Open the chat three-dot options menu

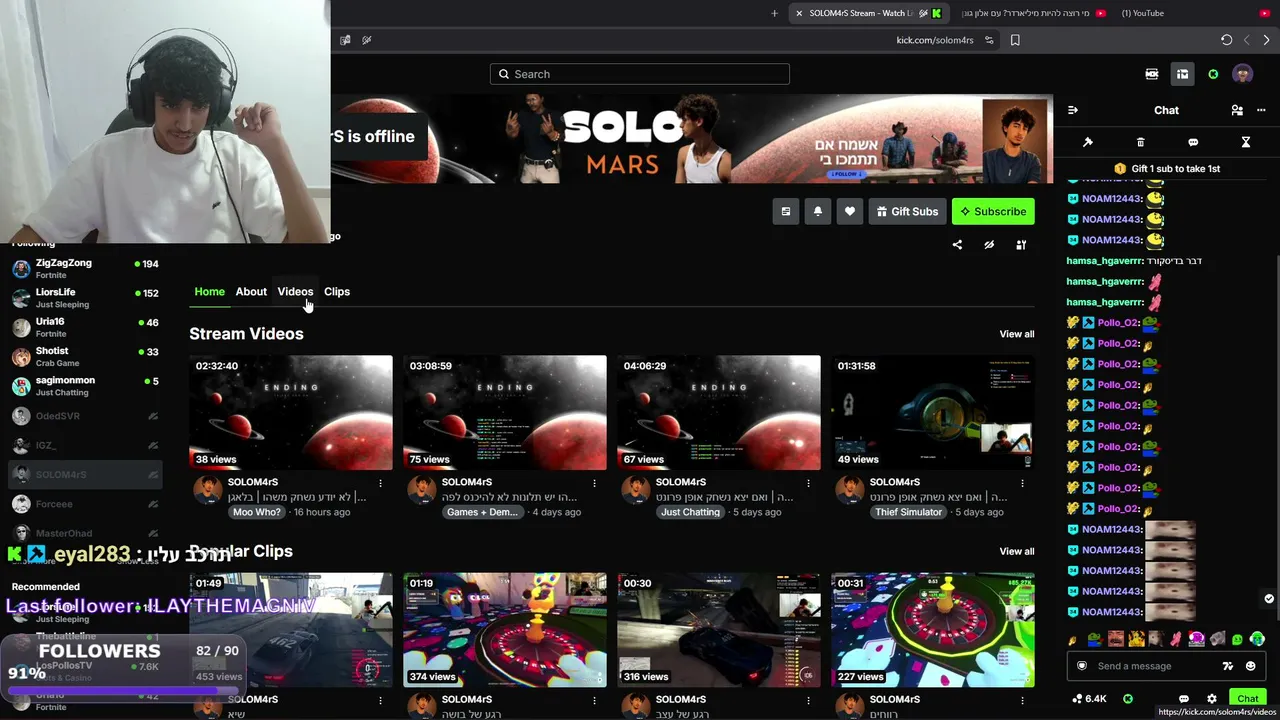pyautogui.click(x=1261, y=110)
